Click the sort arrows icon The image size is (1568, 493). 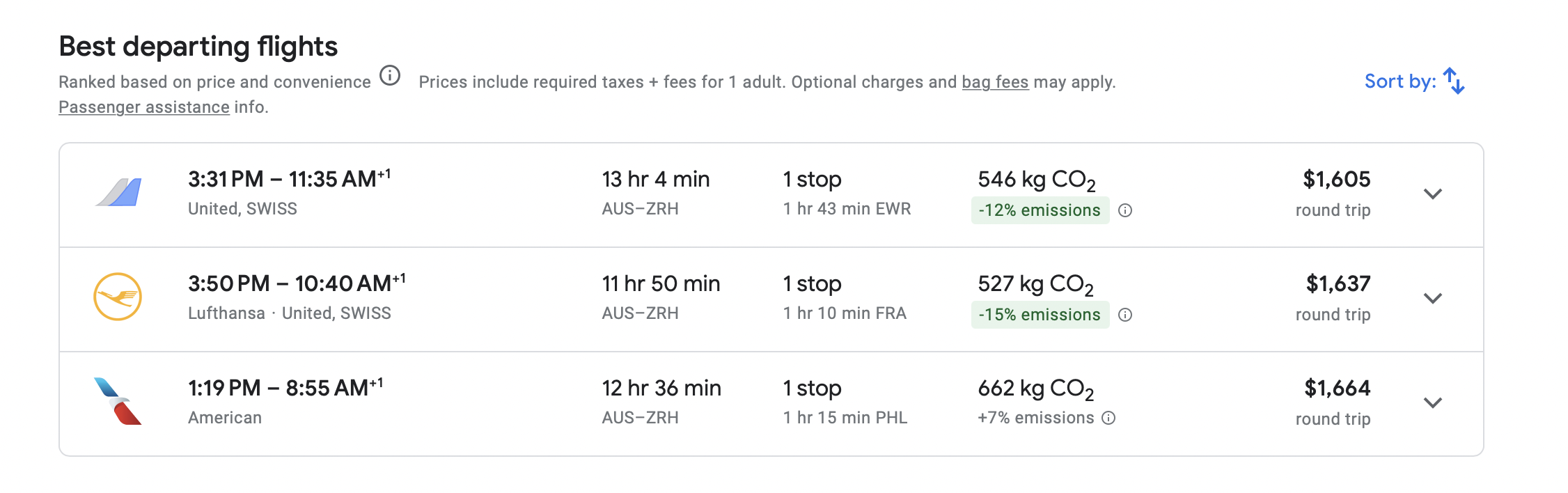[x=1454, y=81]
